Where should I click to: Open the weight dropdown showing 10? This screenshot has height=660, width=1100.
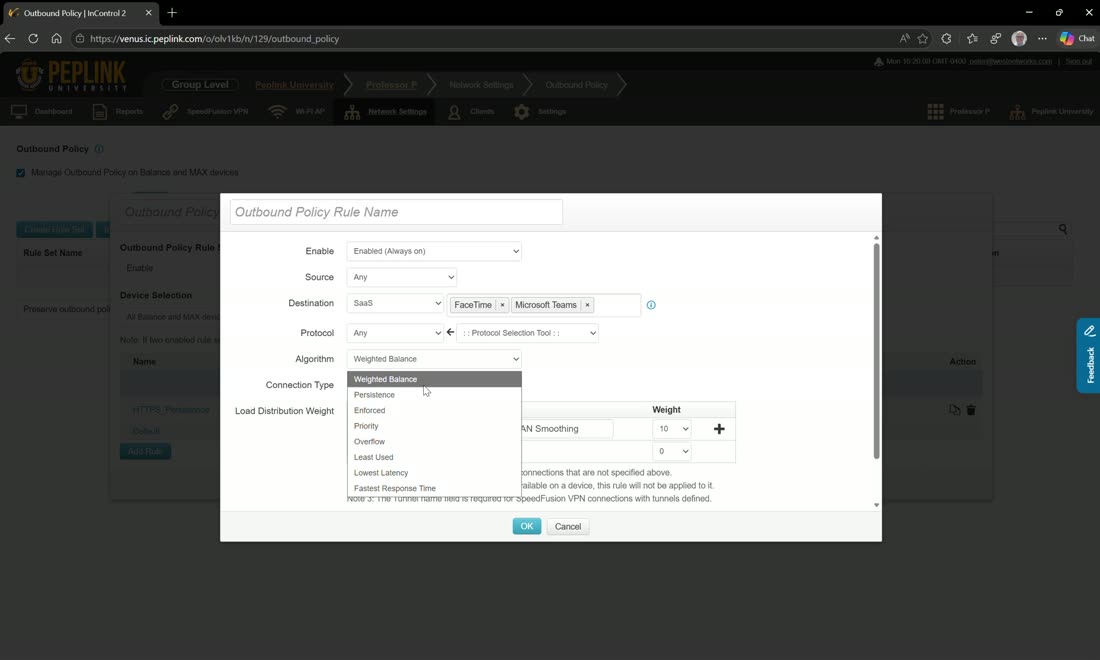671,429
